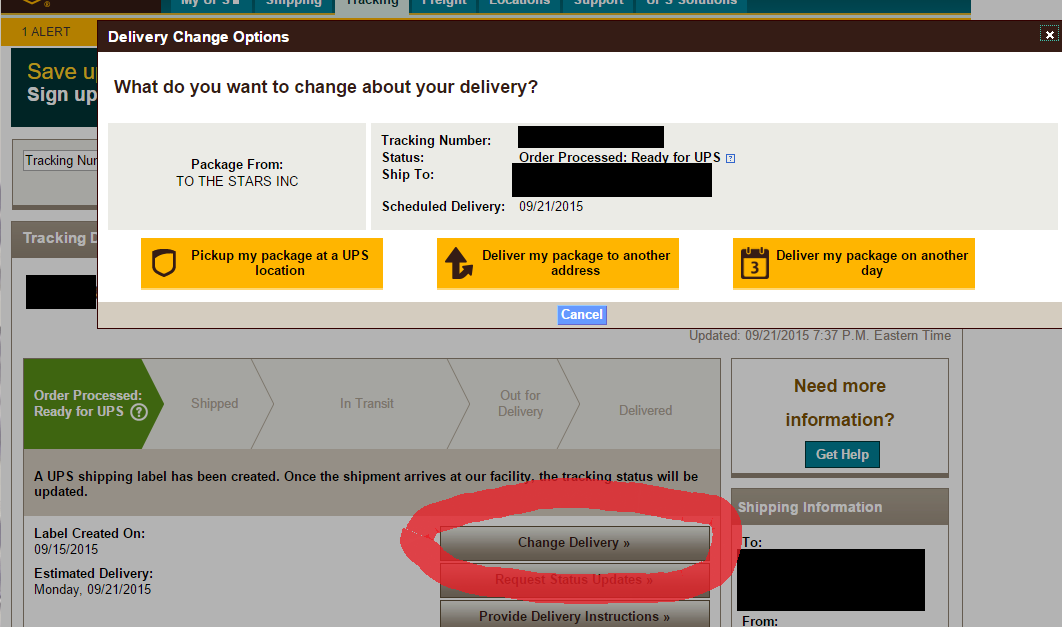Screen dimensions: 1062x627
Task: Click the shield icon on Pickup button
Action: point(164,263)
